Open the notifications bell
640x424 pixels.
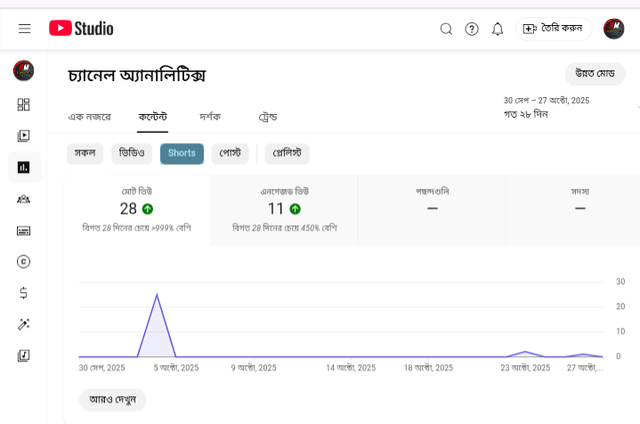point(497,29)
